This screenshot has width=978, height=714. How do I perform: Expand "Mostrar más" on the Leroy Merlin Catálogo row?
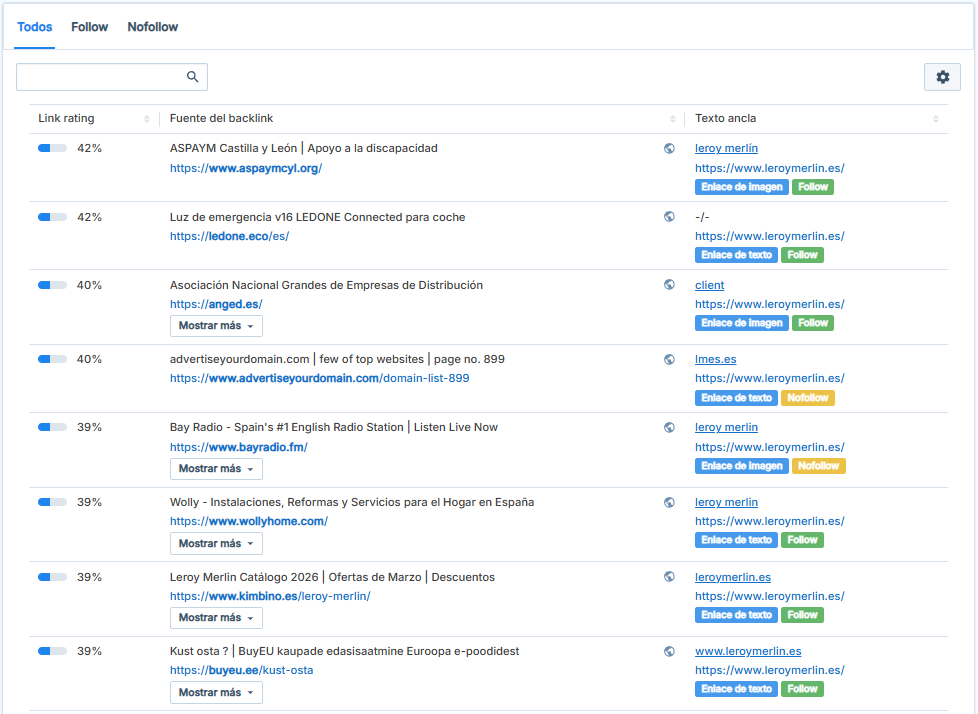coord(216,618)
